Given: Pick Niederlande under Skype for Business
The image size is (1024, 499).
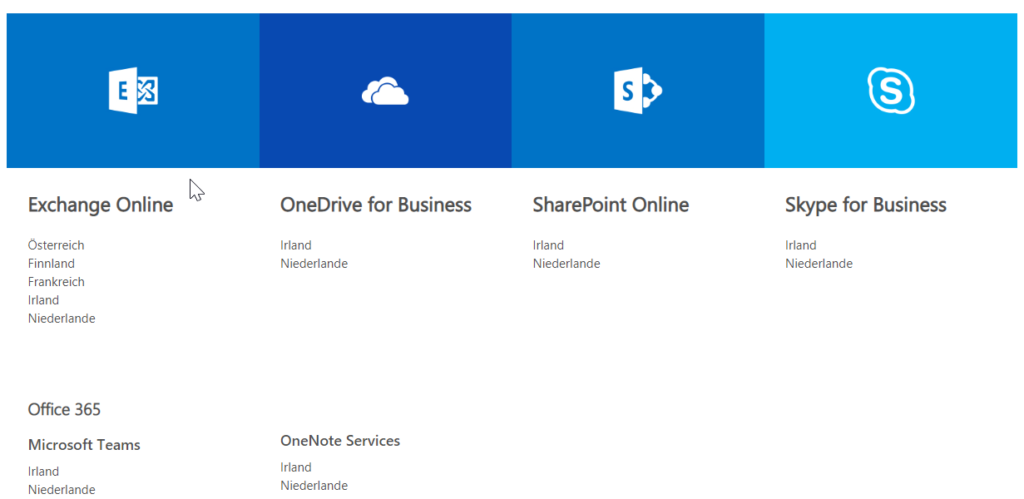Looking at the screenshot, I should pos(819,264).
